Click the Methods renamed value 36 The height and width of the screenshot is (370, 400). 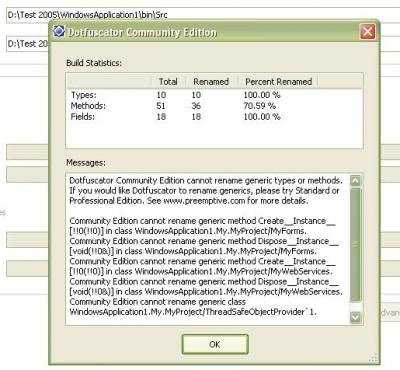pos(196,106)
